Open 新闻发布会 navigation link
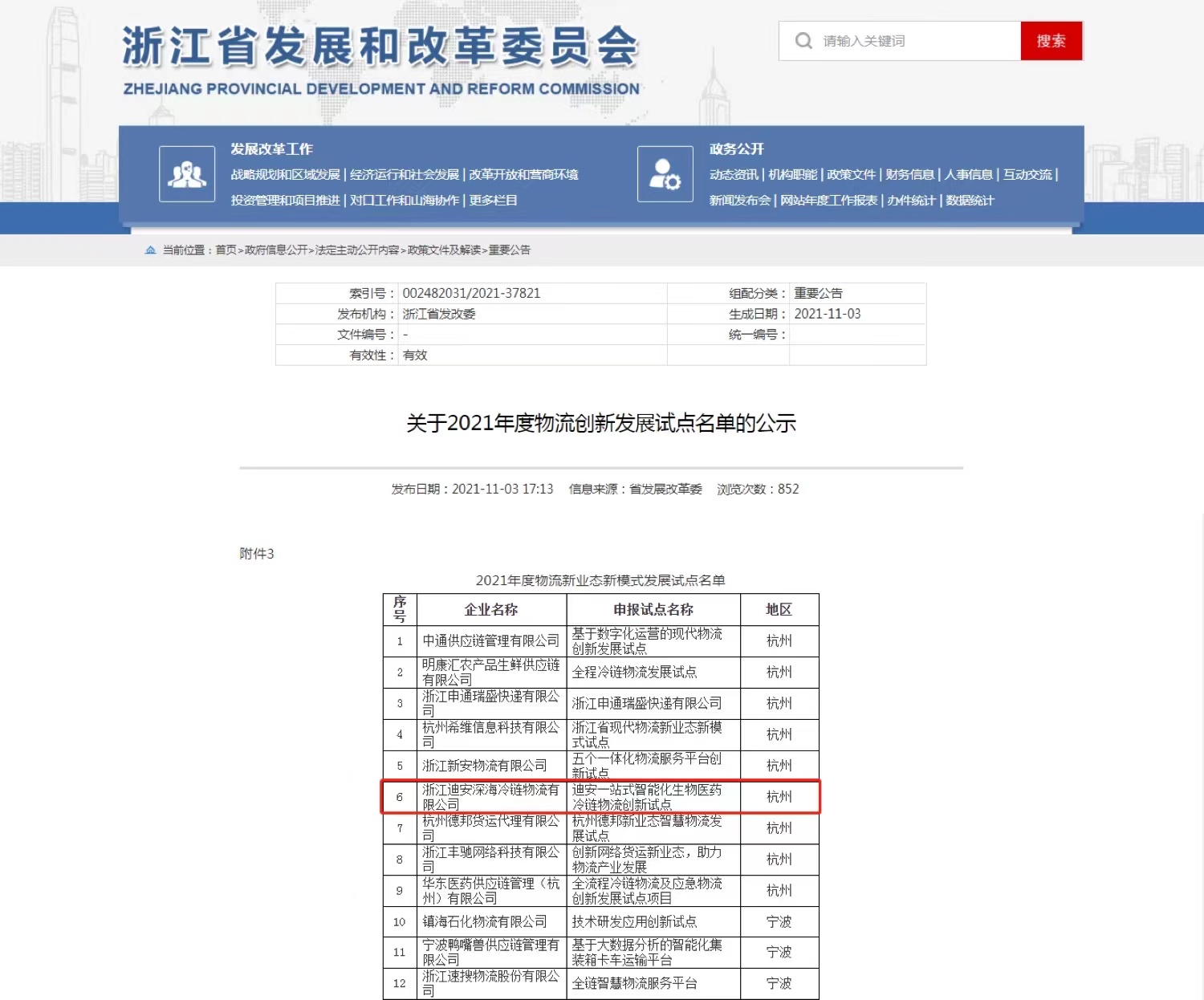This screenshot has height=1000, width=1204. point(740,201)
